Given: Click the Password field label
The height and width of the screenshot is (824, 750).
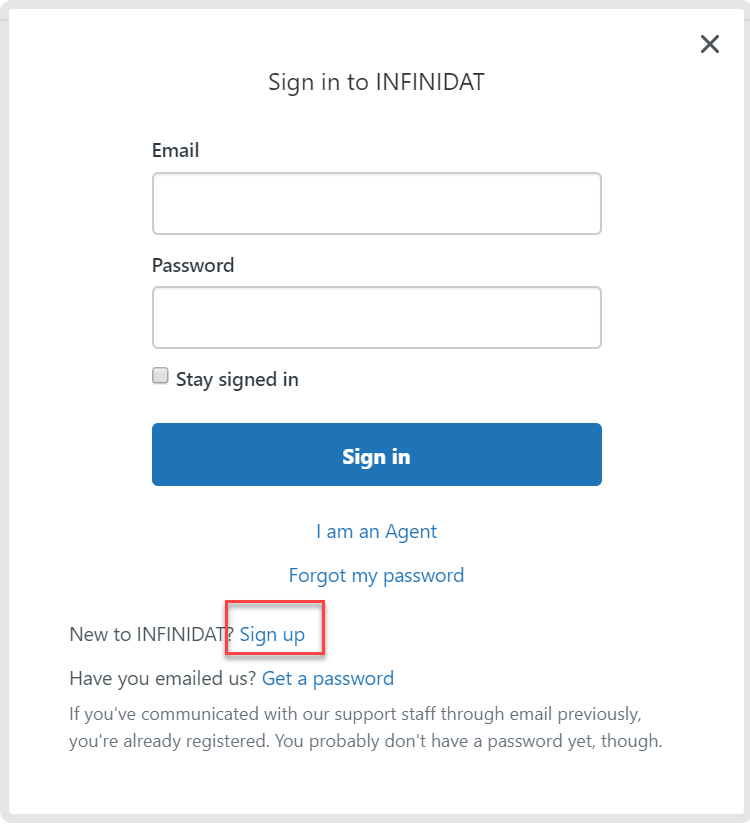Looking at the screenshot, I should (x=193, y=265).
